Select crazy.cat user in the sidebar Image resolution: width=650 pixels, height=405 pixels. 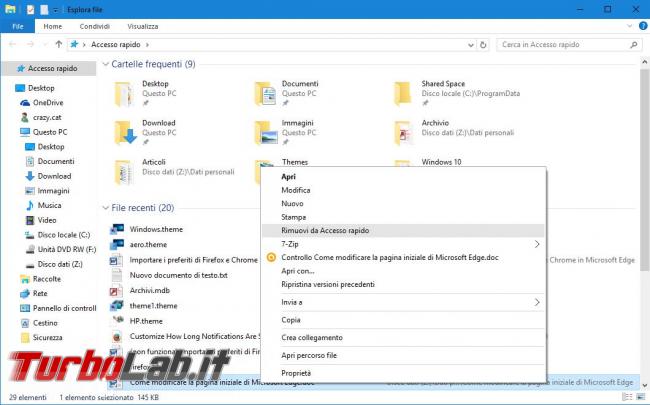coord(41,117)
